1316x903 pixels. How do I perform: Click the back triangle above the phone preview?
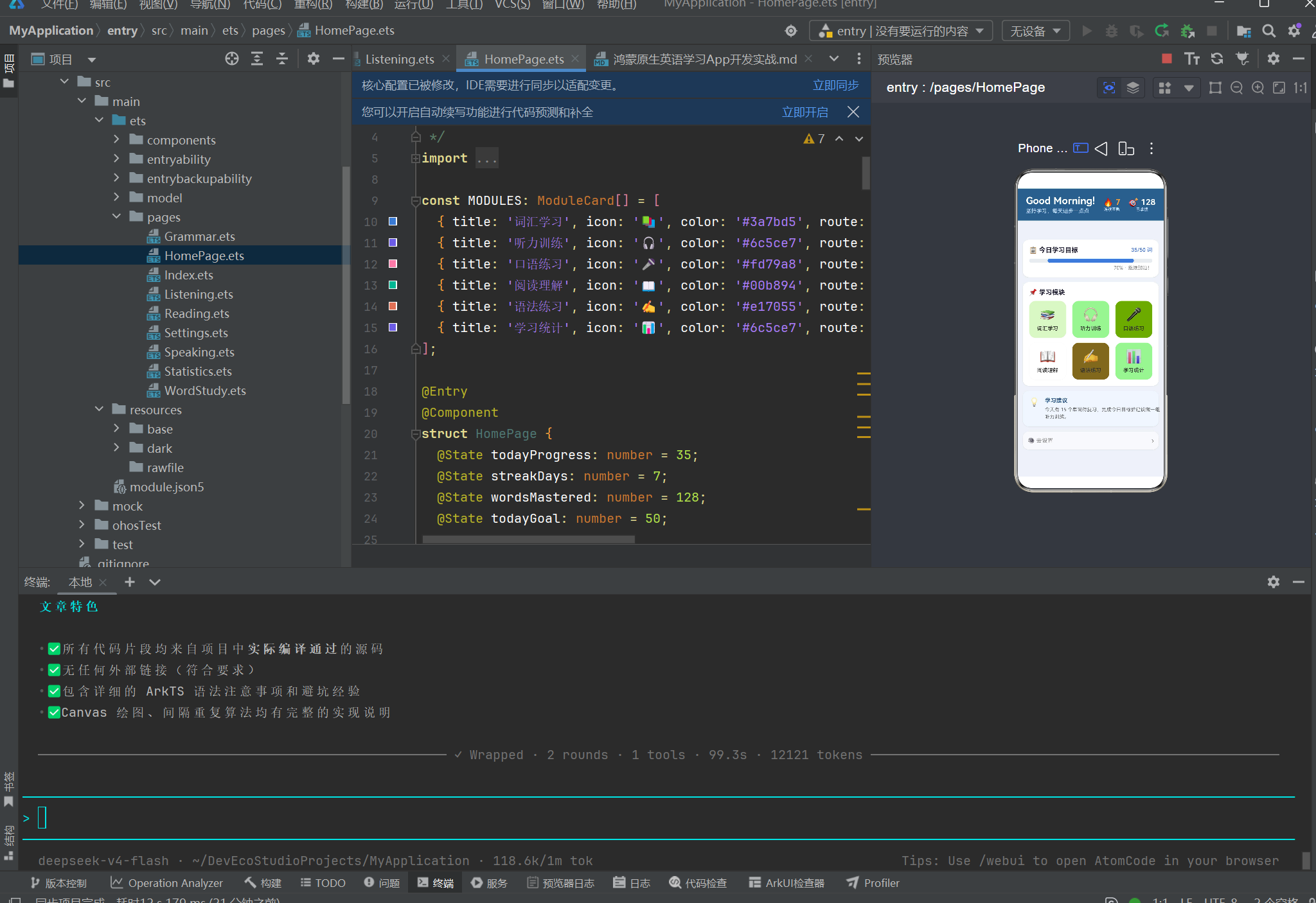[1101, 148]
